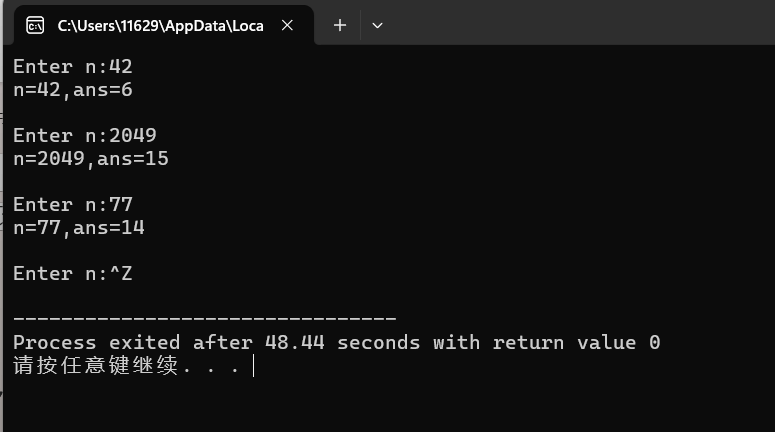
Task: Click the blank terminal area below the output
Action: click(x=388, y=405)
